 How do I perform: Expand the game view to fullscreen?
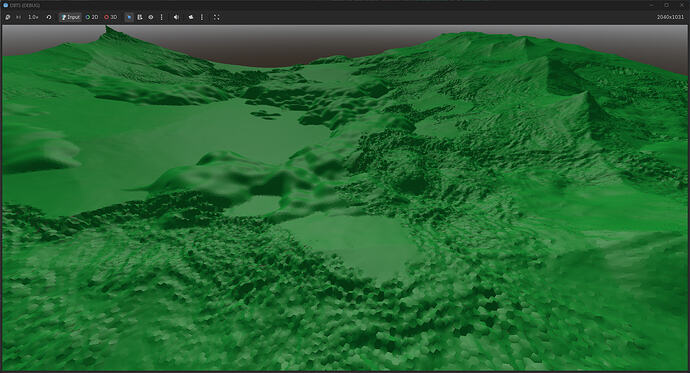pyautogui.click(x=217, y=17)
